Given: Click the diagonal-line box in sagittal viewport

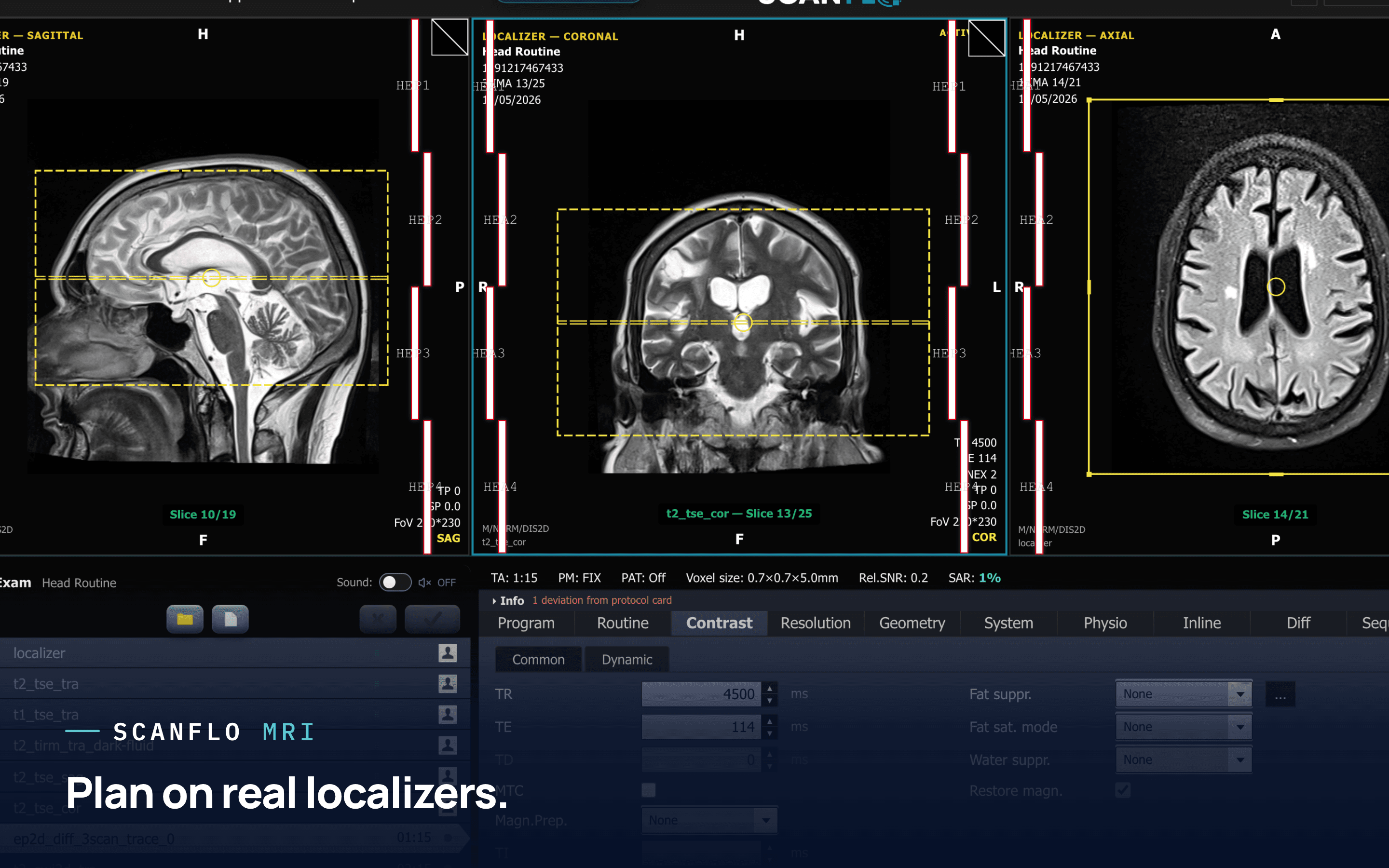Looking at the screenshot, I should [449, 37].
